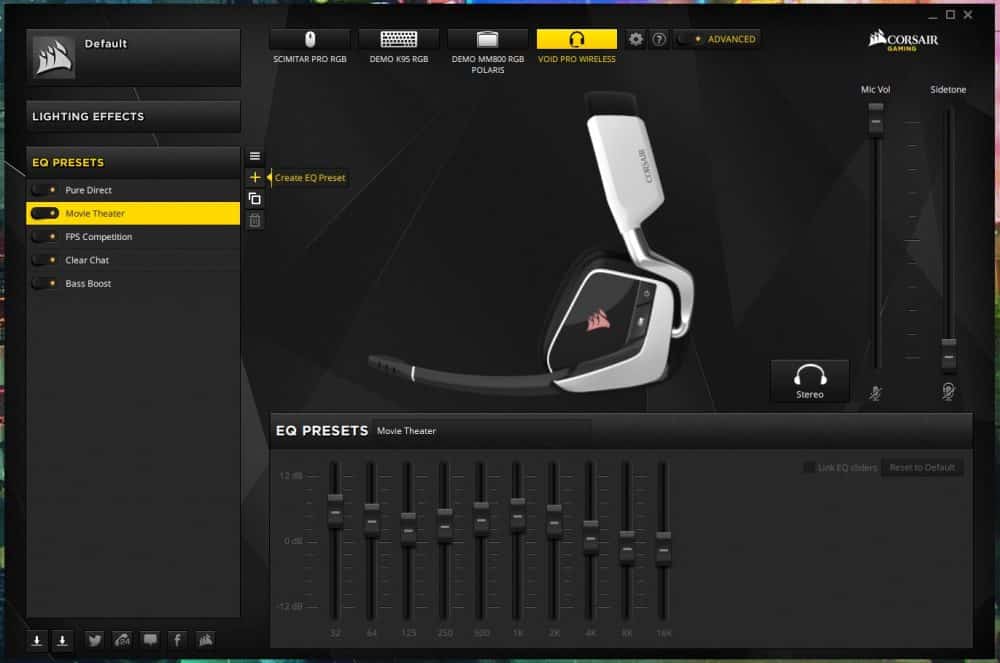The image size is (1000, 663).
Task: Select the Void Pro Wireless headset icon
Action: [577, 39]
